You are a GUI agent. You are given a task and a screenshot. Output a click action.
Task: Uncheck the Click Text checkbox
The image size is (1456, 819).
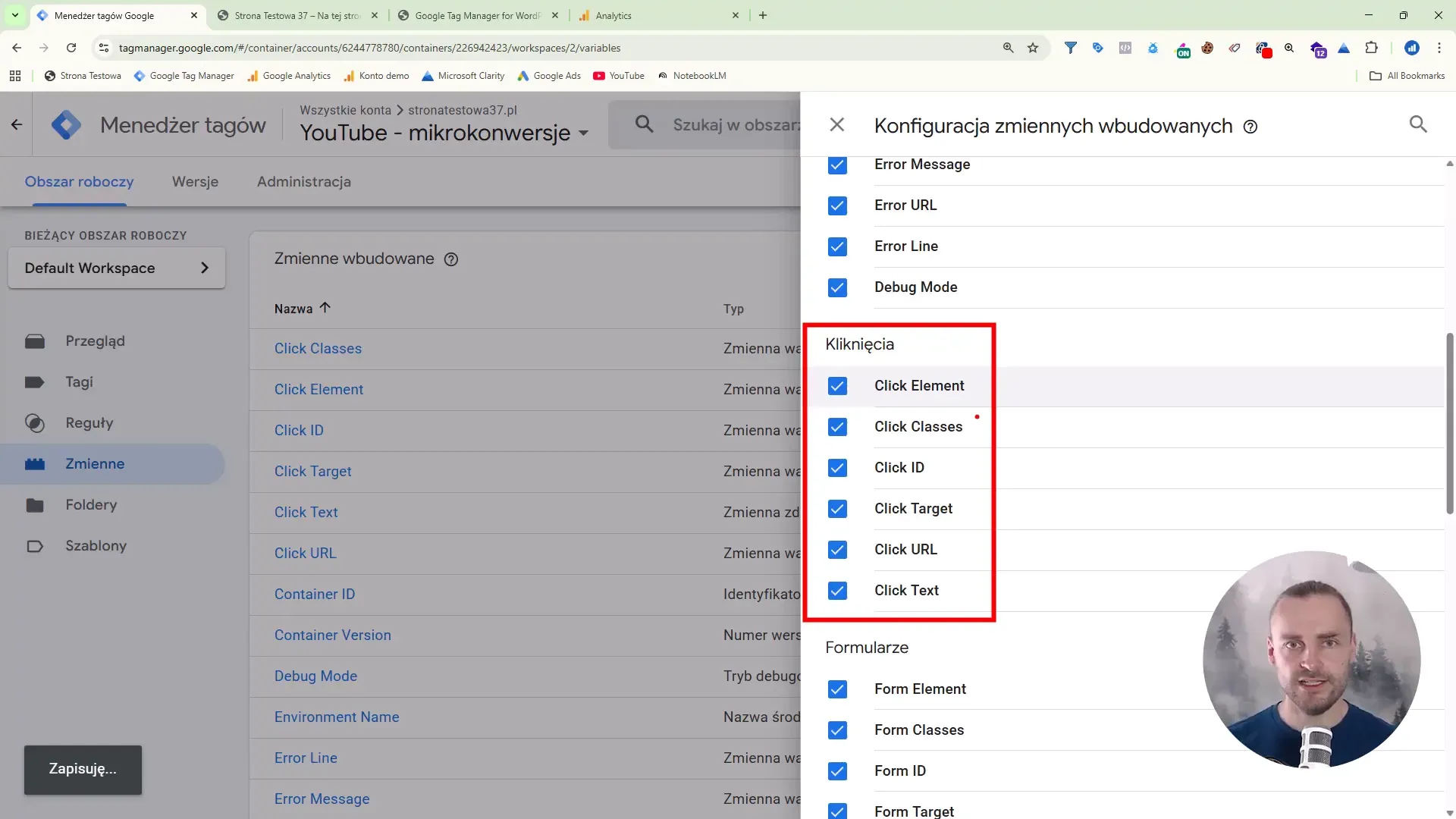pyautogui.click(x=837, y=591)
